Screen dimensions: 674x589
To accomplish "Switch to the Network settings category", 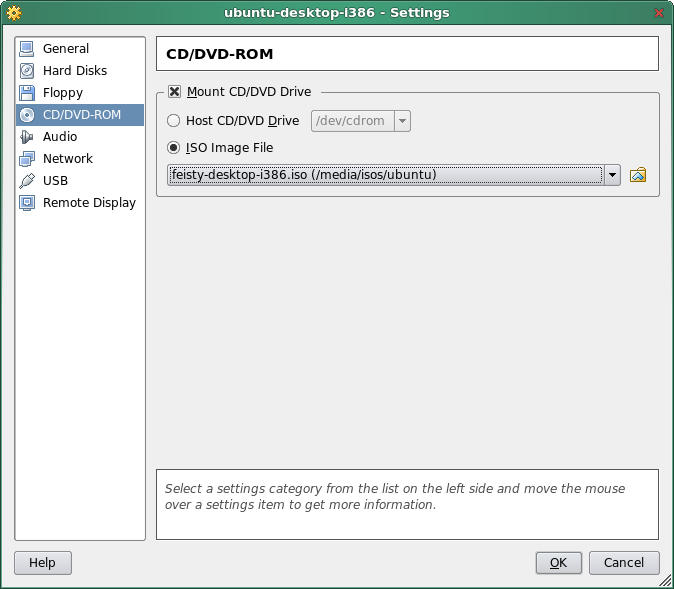I will pos(68,159).
